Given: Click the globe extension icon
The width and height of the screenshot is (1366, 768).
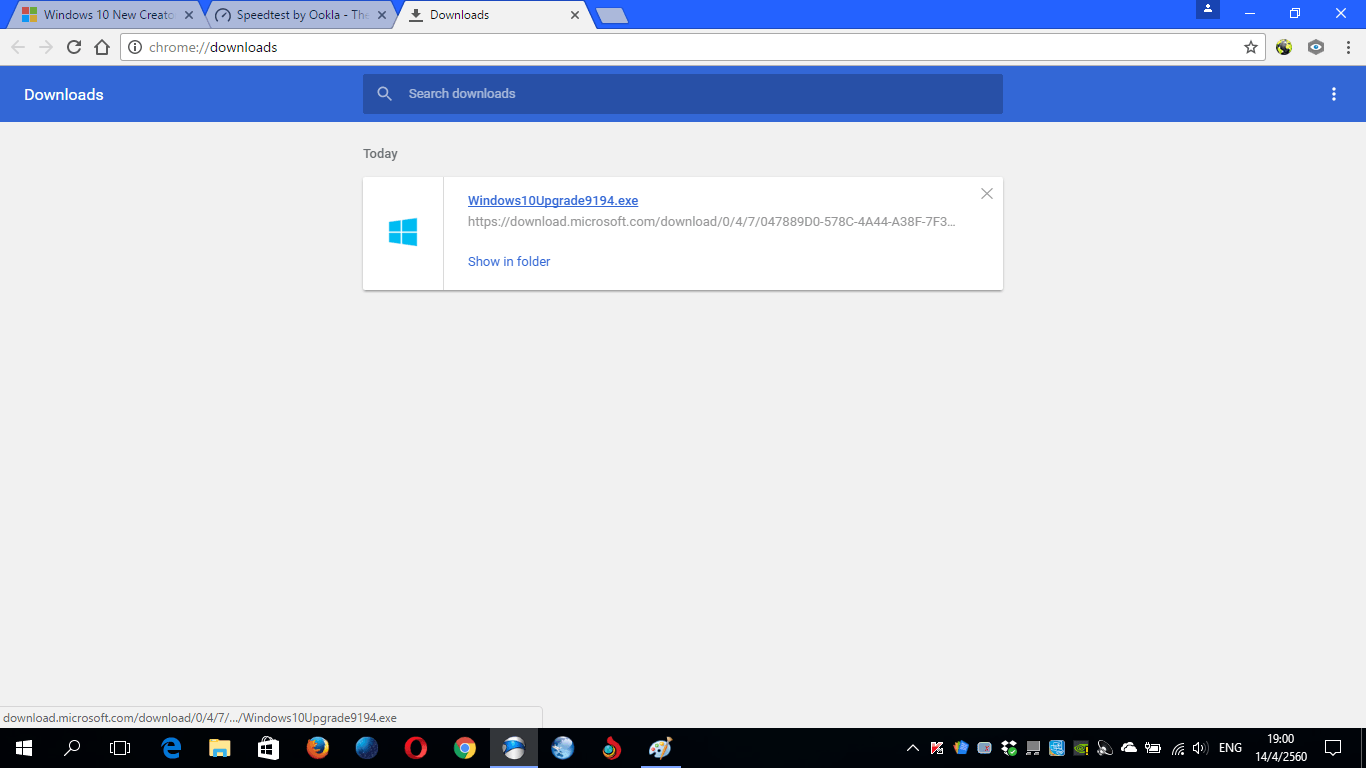Looking at the screenshot, I should click(1284, 47).
